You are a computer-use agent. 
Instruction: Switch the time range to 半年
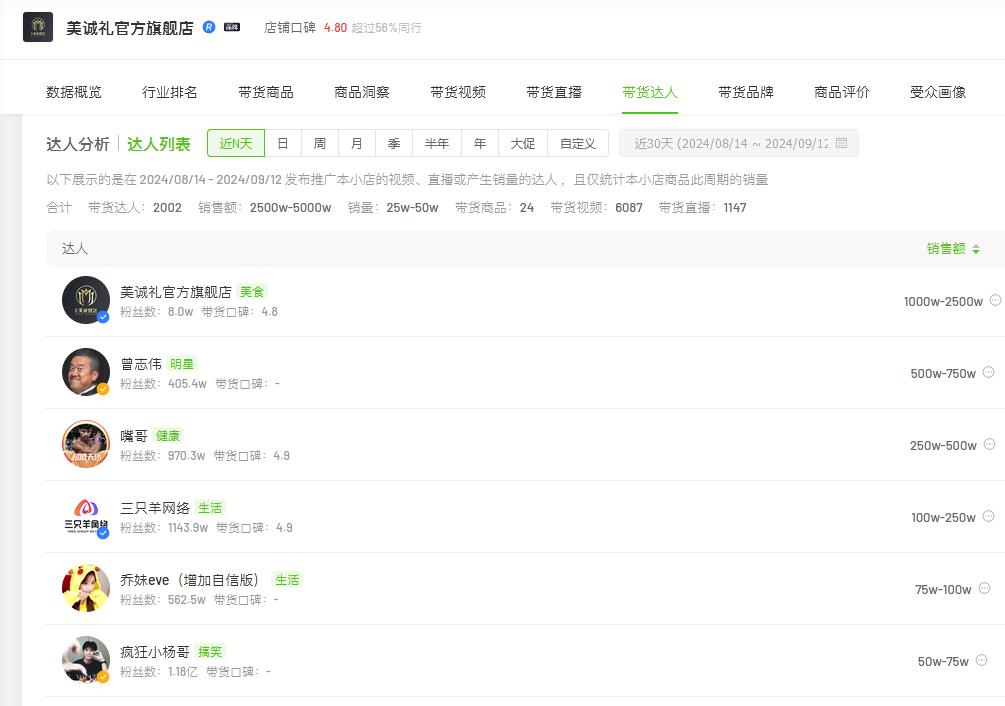437,144
